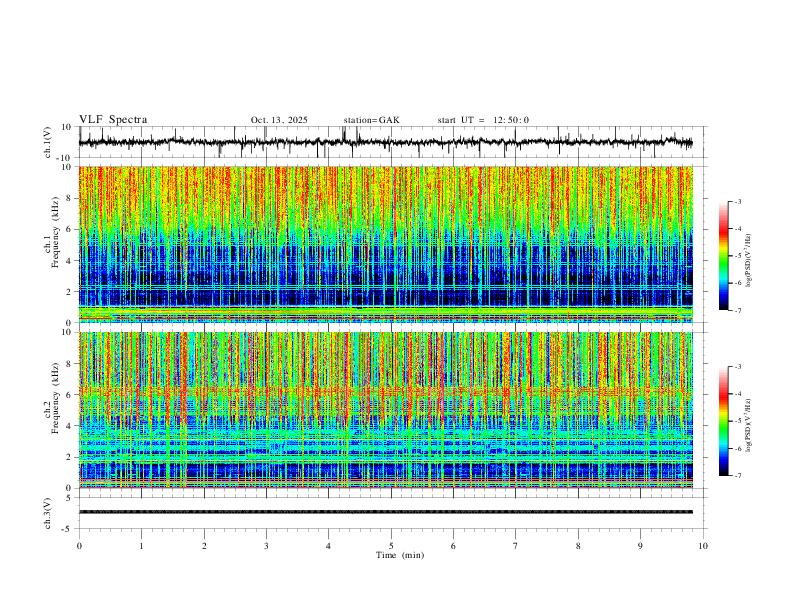Click the '8' kHz tick on ch.1 spectrogram
Image resolution: width=792 pixels, height=612 pixels.
click(69, 198)
